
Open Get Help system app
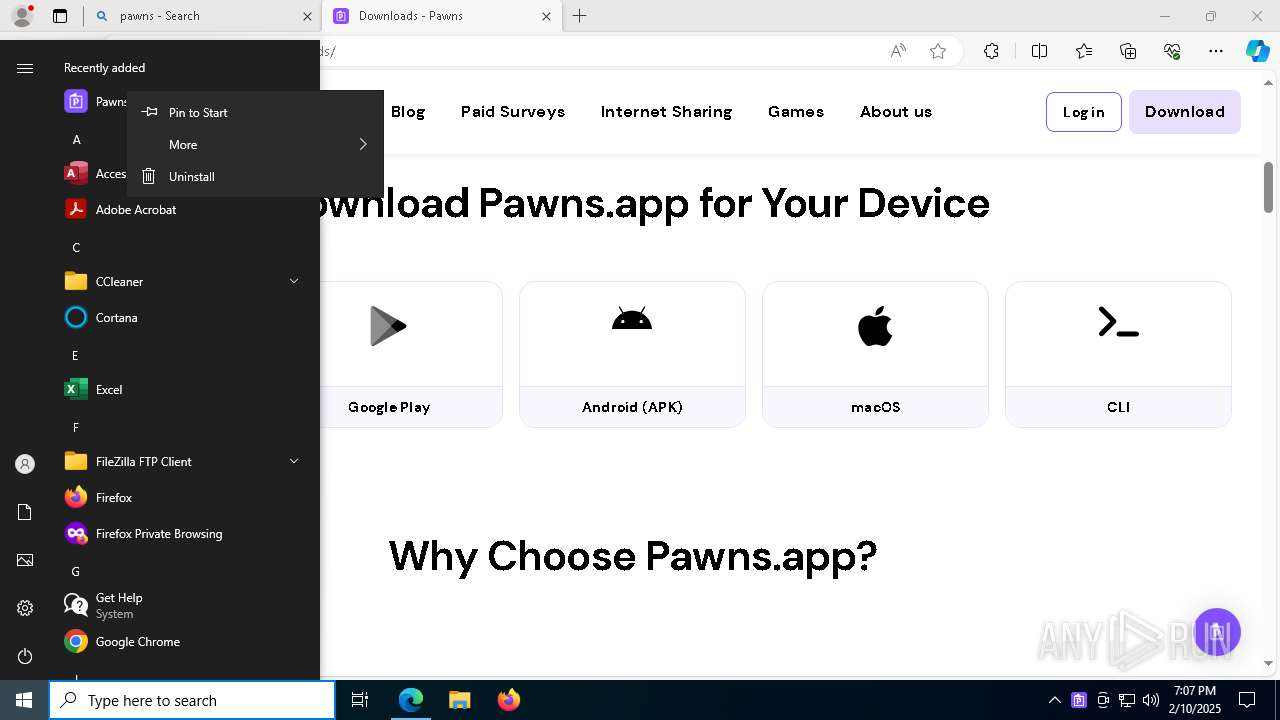(103, 605)
